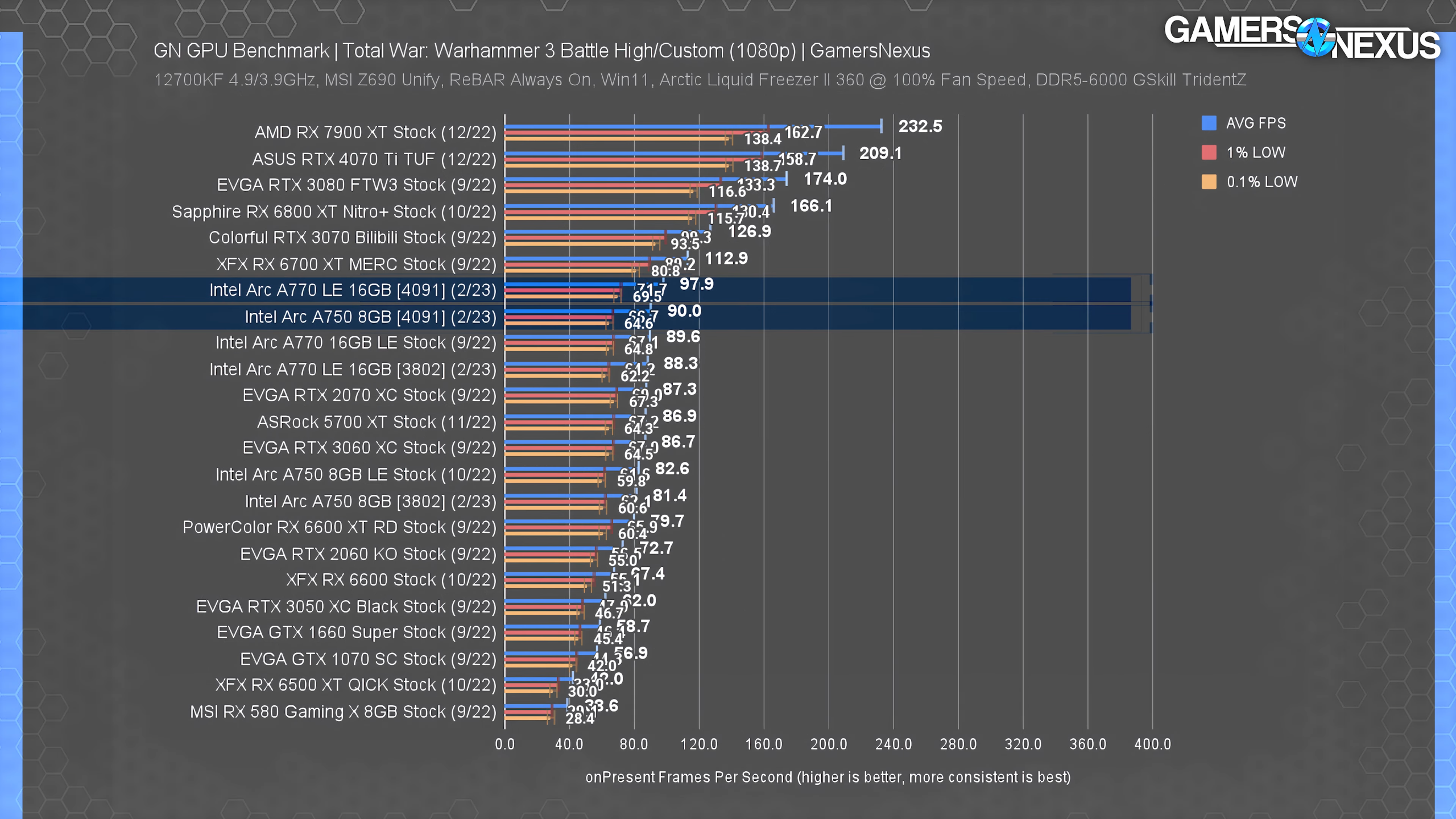Click the 138.4 0.1% low value
The width and height of the screenshot is (1456, 819).
[x=763, y=139]
